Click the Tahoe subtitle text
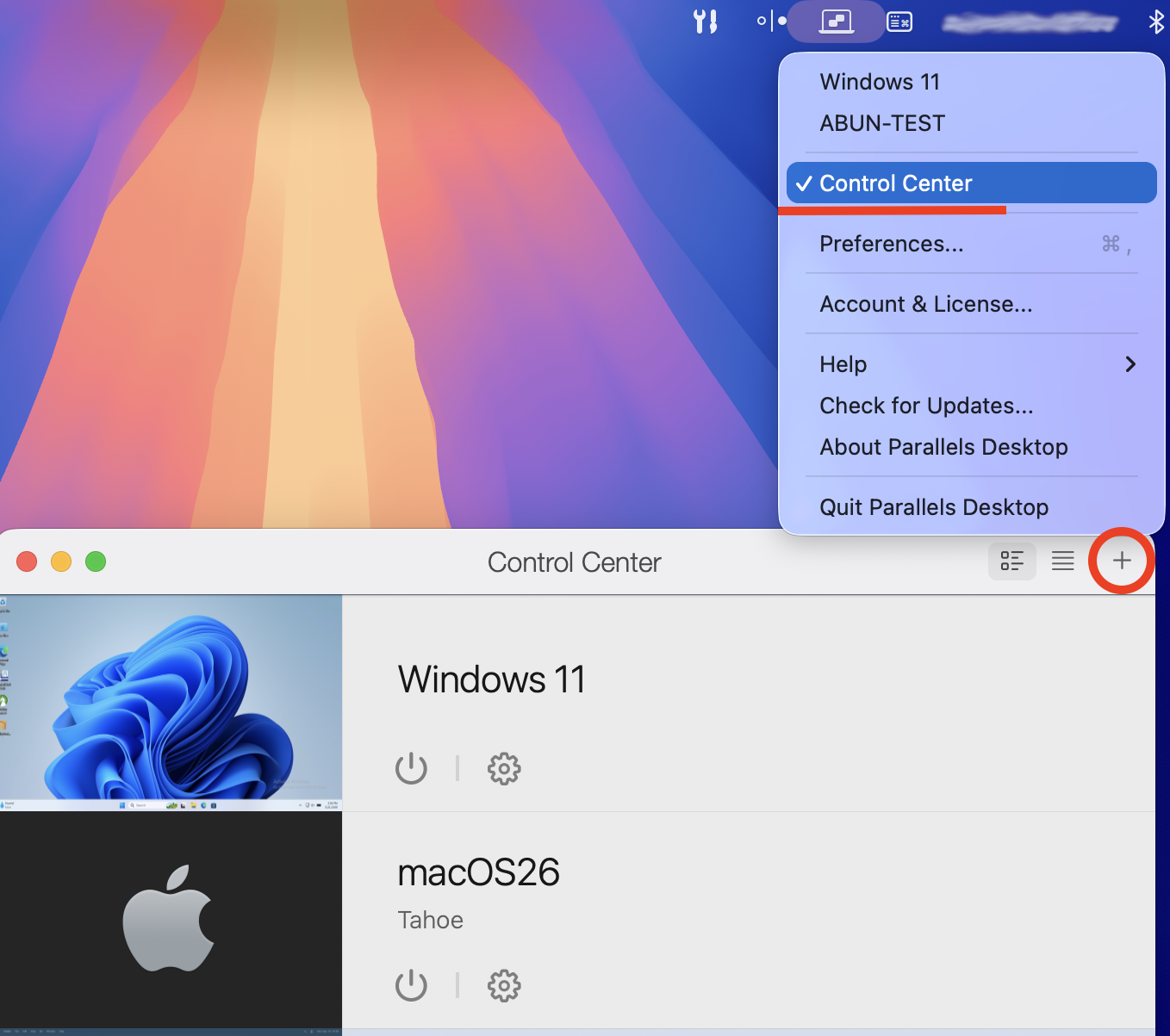 tap(430, 920)
